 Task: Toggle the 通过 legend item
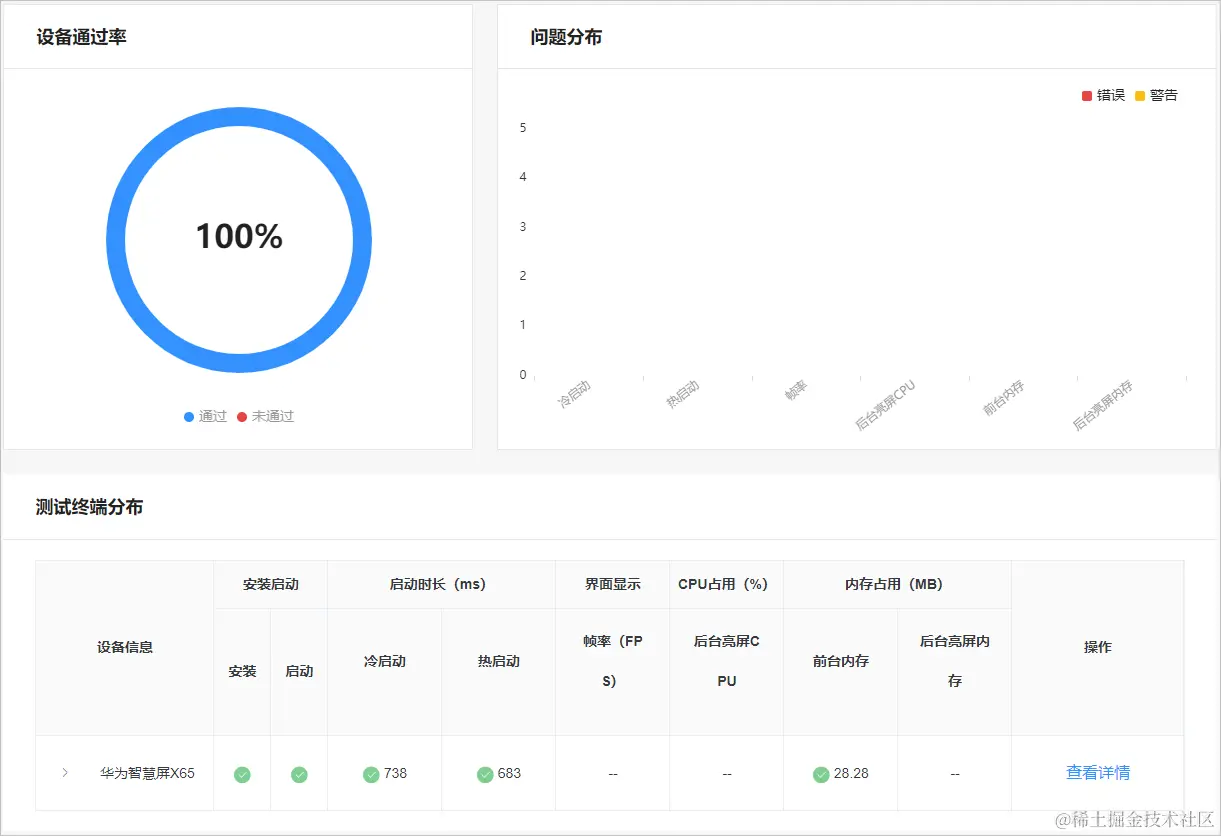click(205, 416)
